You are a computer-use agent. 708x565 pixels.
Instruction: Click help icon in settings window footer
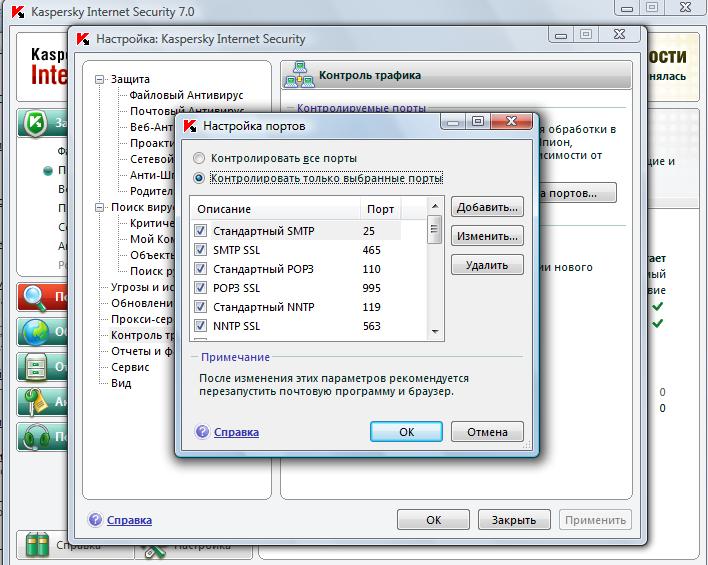[x=95, y=520]
